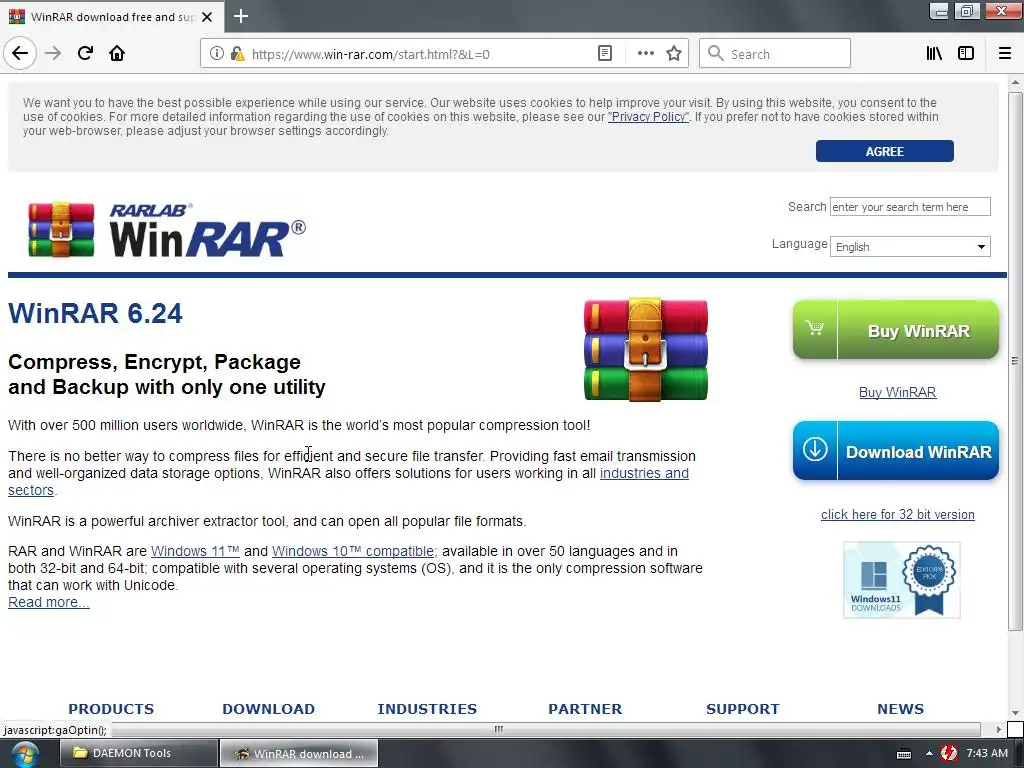
Task: Click the scroll down arrow of vertical scrollbar
Action: pyautogui.click(x=1015, y=712)
